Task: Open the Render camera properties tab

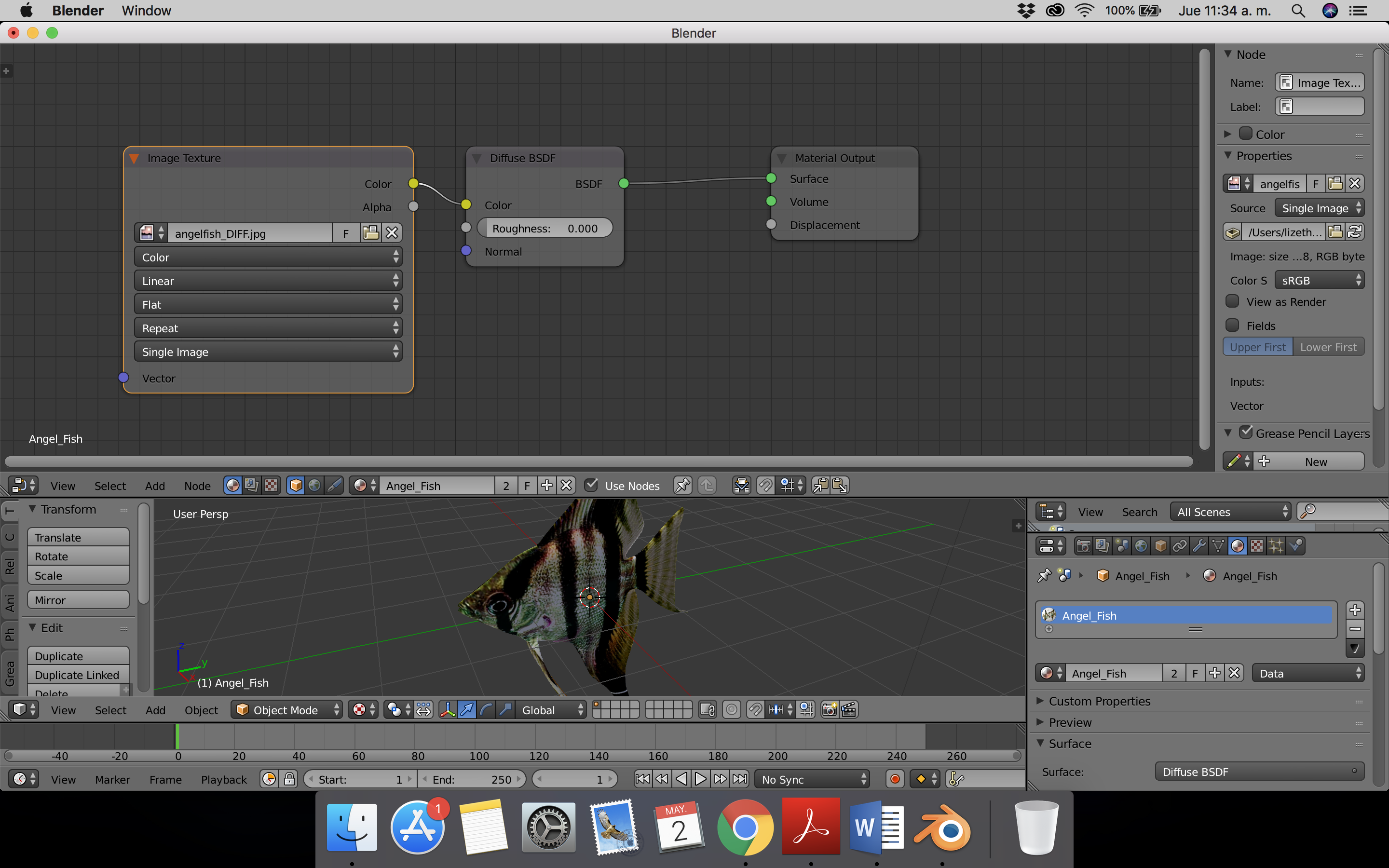Action: [1083, 546]
